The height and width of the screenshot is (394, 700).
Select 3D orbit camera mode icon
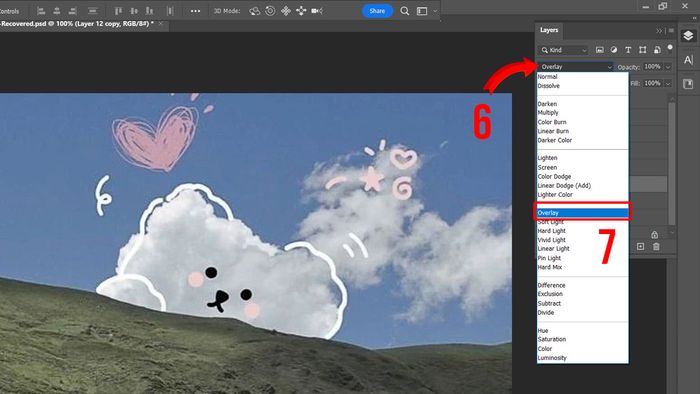(x=254, y=11)
